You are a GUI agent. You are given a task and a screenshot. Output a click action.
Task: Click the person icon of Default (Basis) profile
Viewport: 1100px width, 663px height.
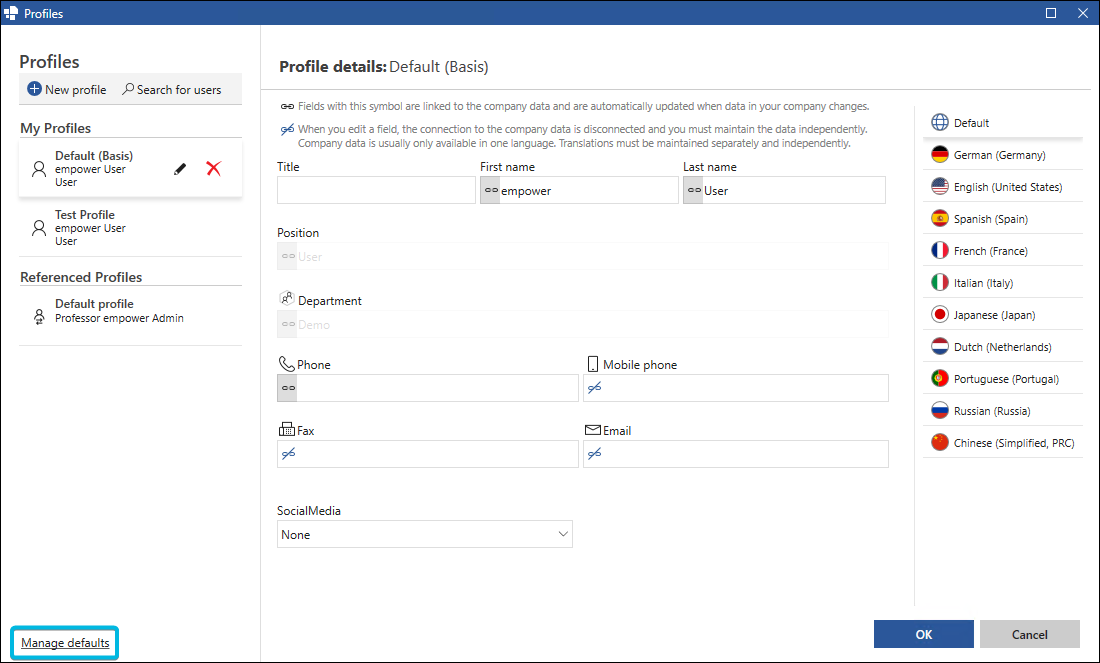tap(39, 168)
